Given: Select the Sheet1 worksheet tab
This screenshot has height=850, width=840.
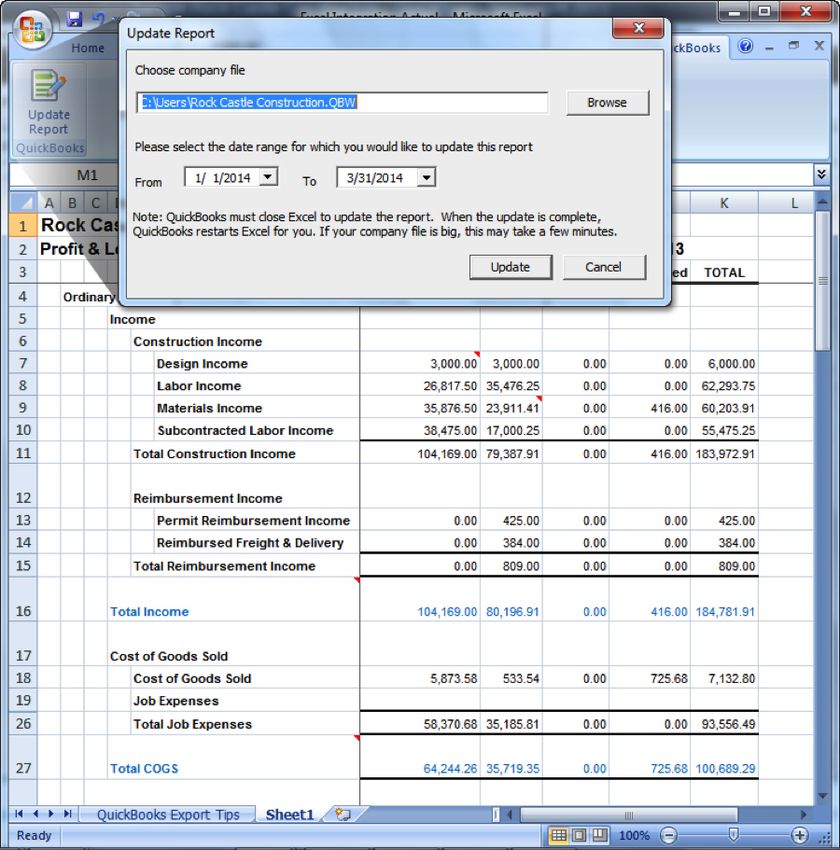Looking at the screenshot, I should 290,815.
